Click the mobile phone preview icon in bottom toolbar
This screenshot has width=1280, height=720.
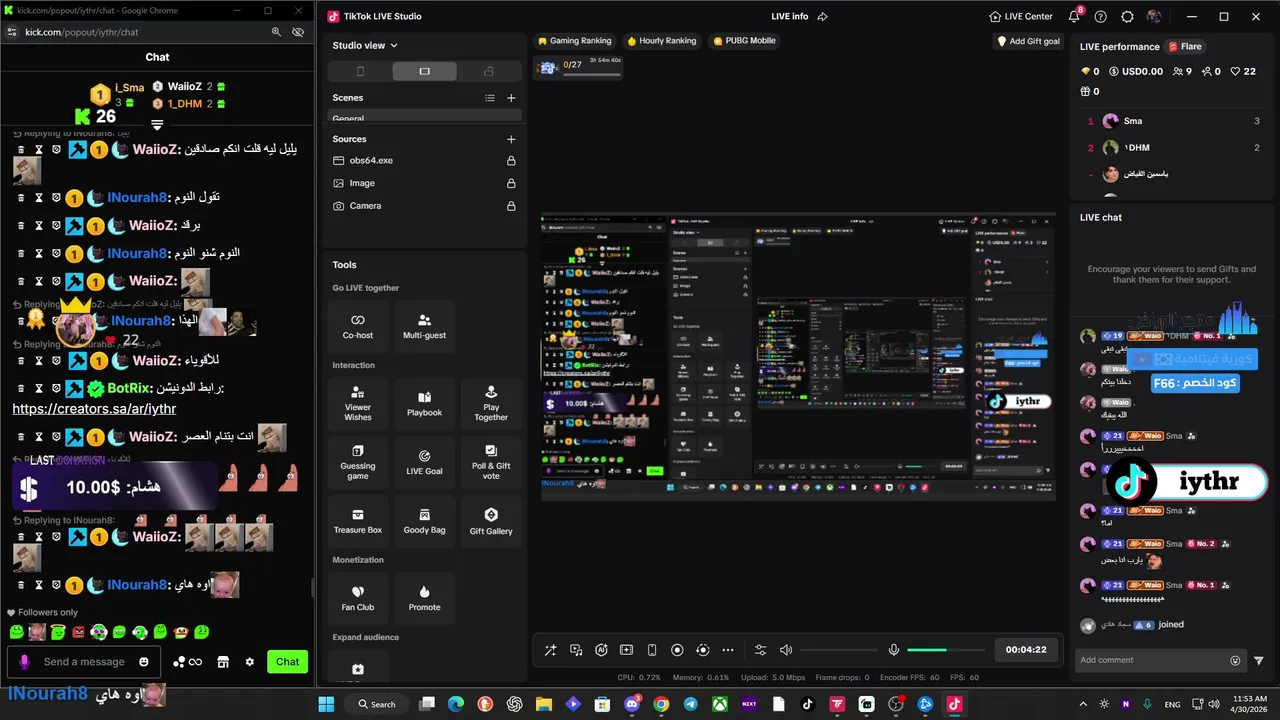(x=652, y=650)
